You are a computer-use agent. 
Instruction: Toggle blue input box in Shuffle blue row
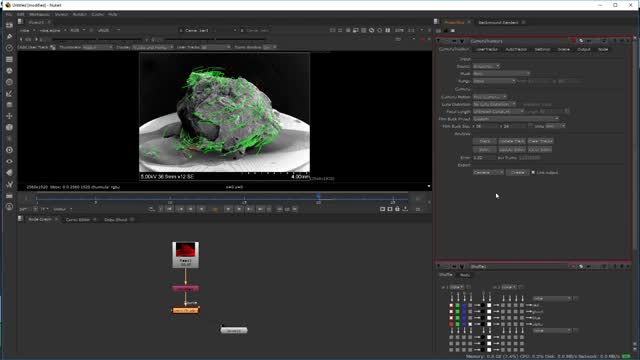pos(464,318)
